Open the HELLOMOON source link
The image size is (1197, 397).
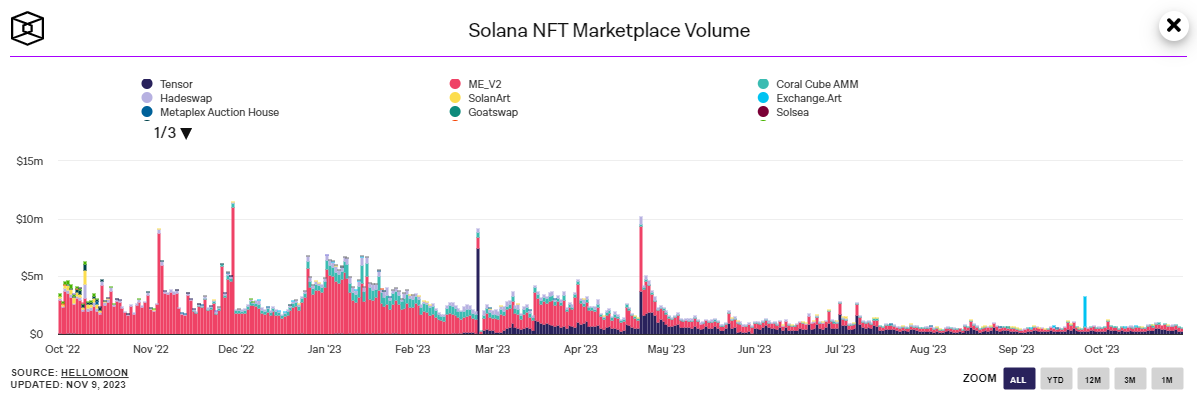point(95,373)
